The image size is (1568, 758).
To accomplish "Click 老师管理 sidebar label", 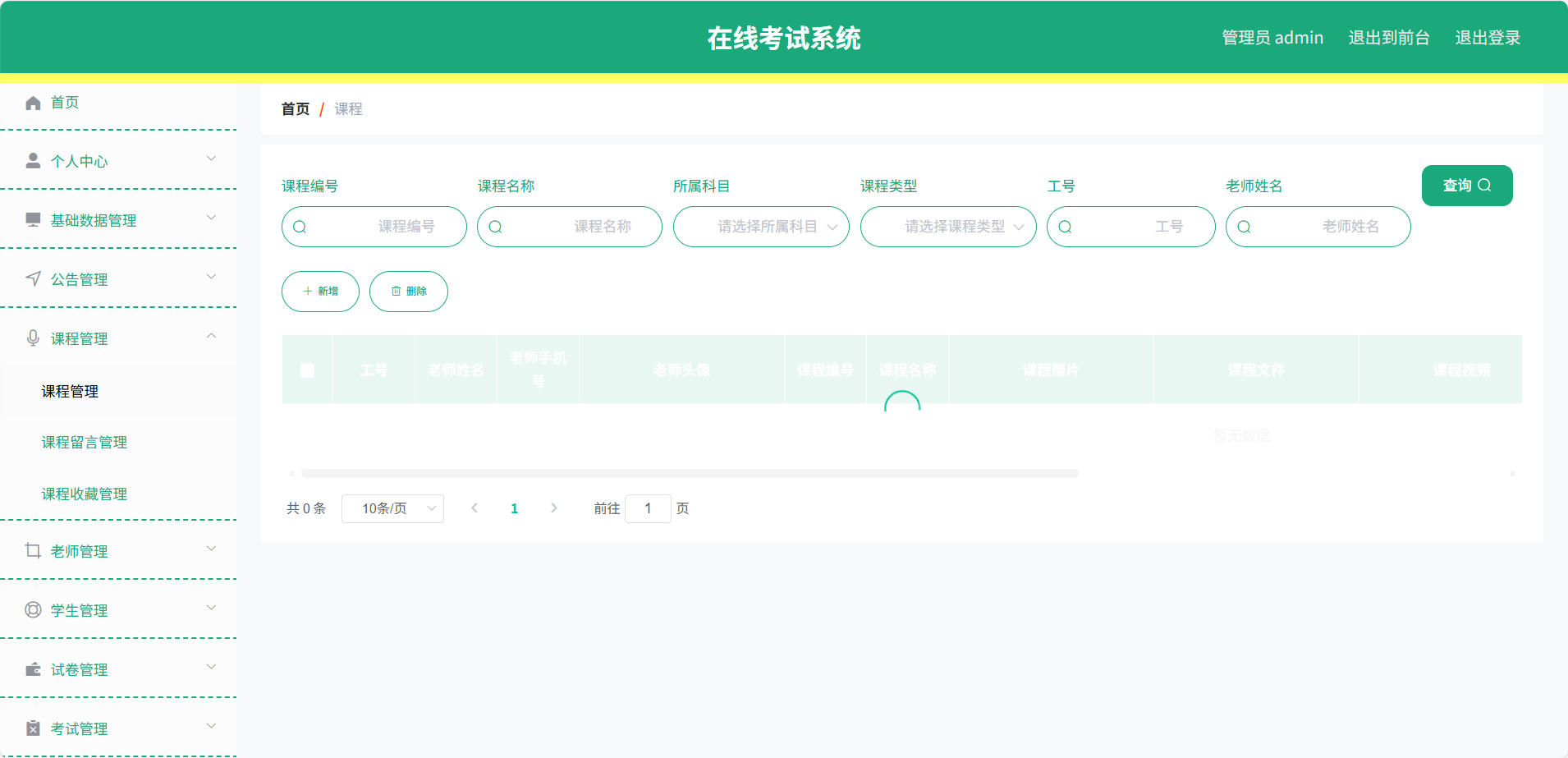I will [x=79, y=552].
